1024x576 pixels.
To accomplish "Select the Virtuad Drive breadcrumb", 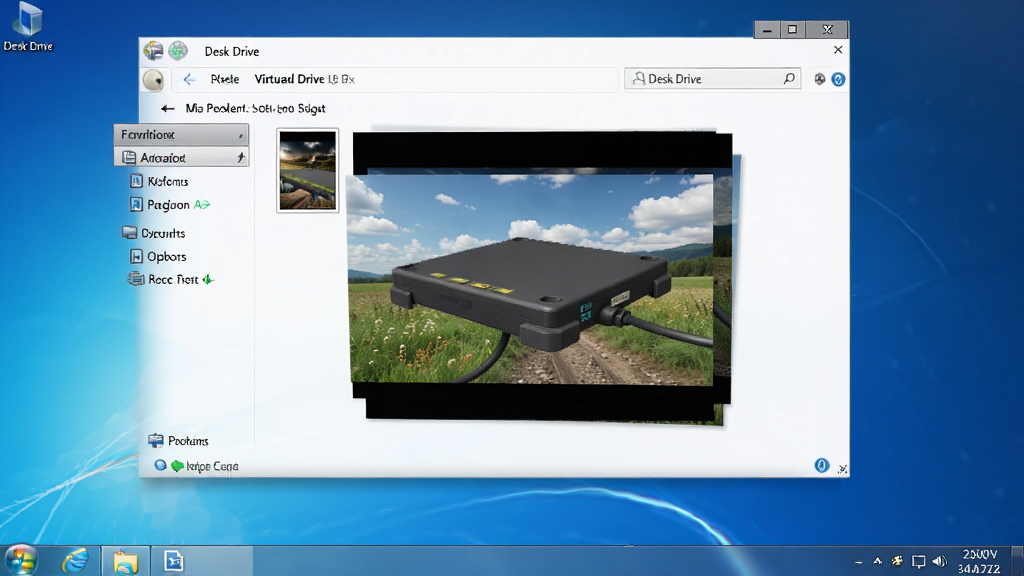I will pos(289,79).
